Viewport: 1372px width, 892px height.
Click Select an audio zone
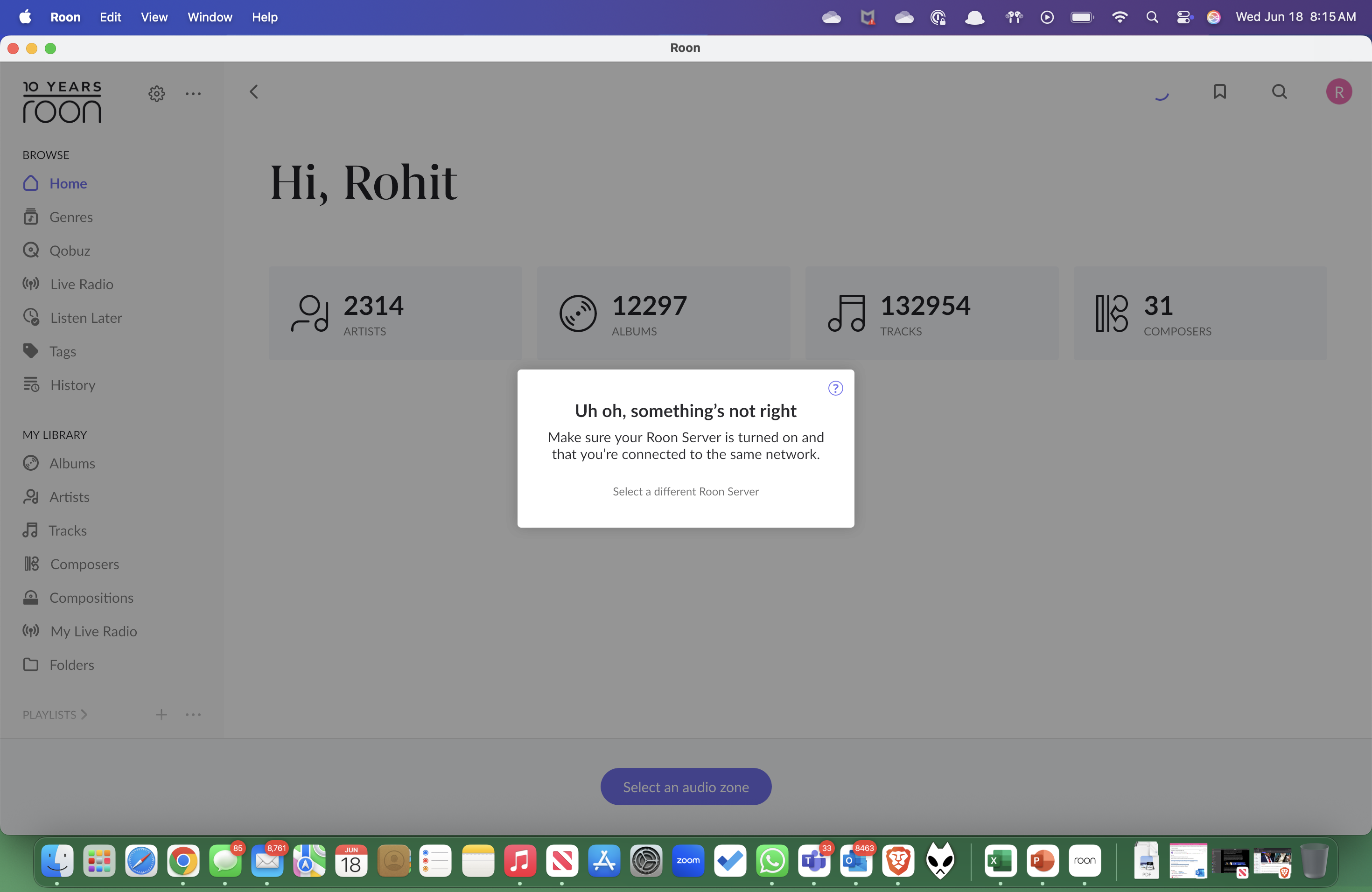click(685, 786)
